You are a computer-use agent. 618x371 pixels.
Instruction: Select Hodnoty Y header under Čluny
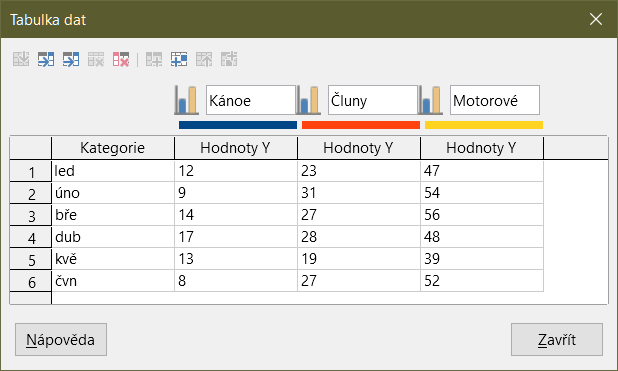(359, 148)
